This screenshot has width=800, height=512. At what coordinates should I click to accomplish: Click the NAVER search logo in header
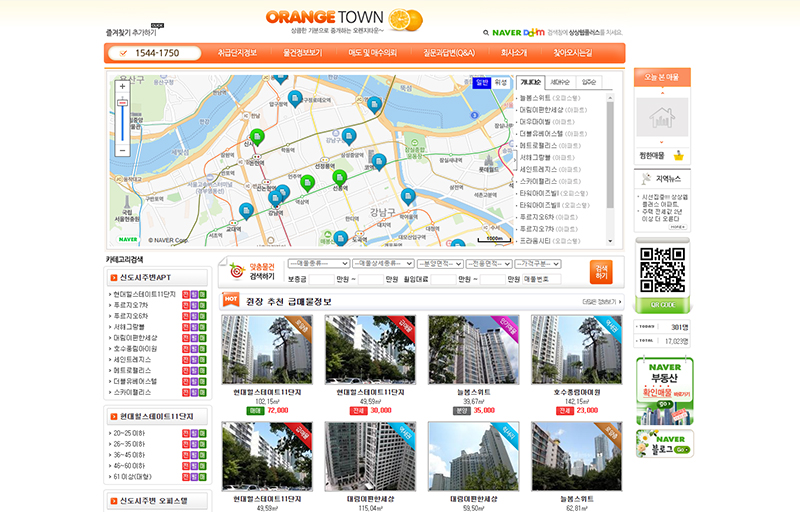click(x=507, y=33)
